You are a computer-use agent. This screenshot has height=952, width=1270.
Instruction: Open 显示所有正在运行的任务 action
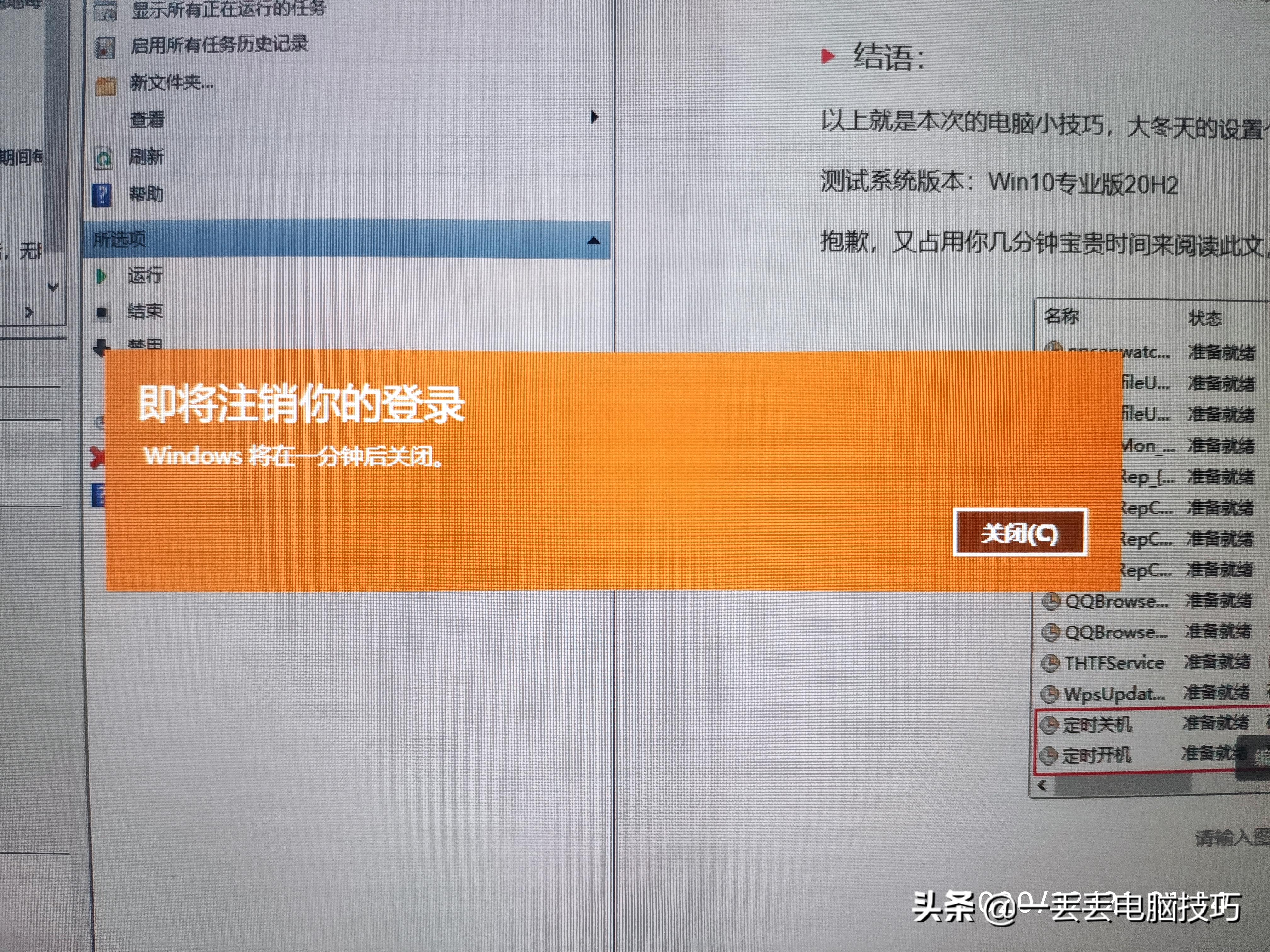tap(228, 8)
